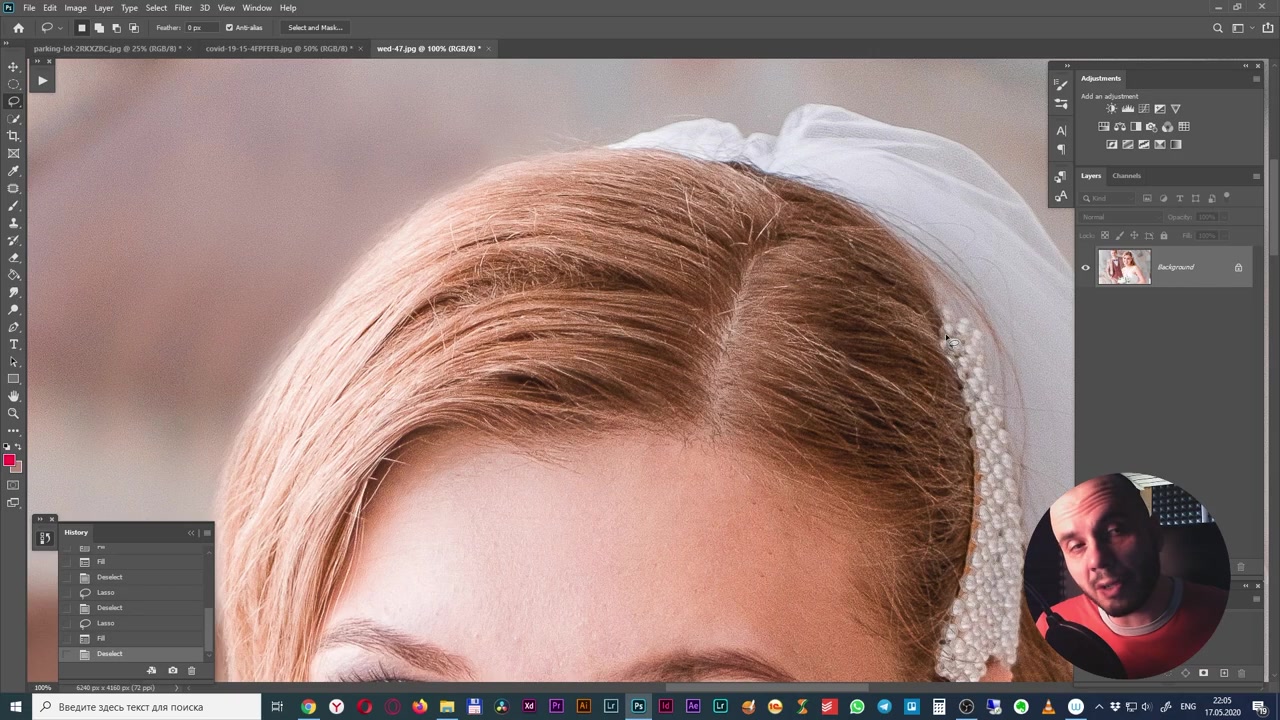Screen dimensions: 1280x720
Task: Open the Filter menu
Action: [x=183, y=8]
